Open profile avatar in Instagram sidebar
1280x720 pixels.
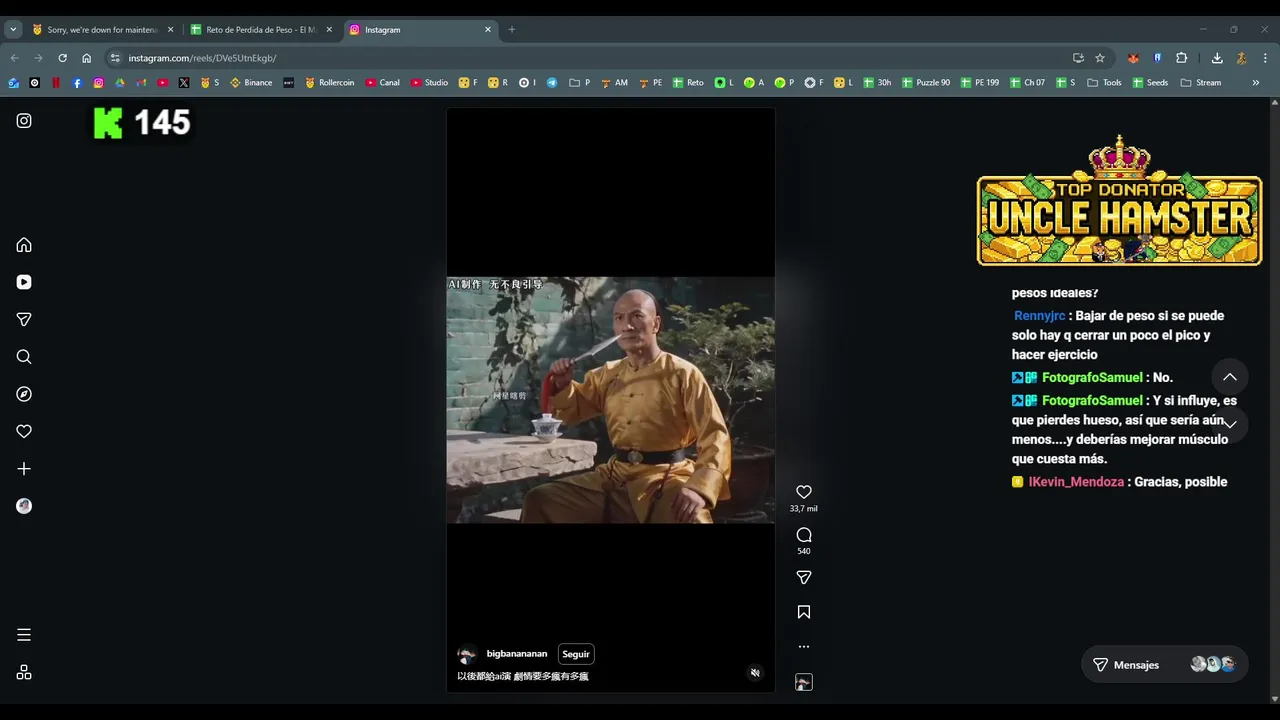coord(24,506)
